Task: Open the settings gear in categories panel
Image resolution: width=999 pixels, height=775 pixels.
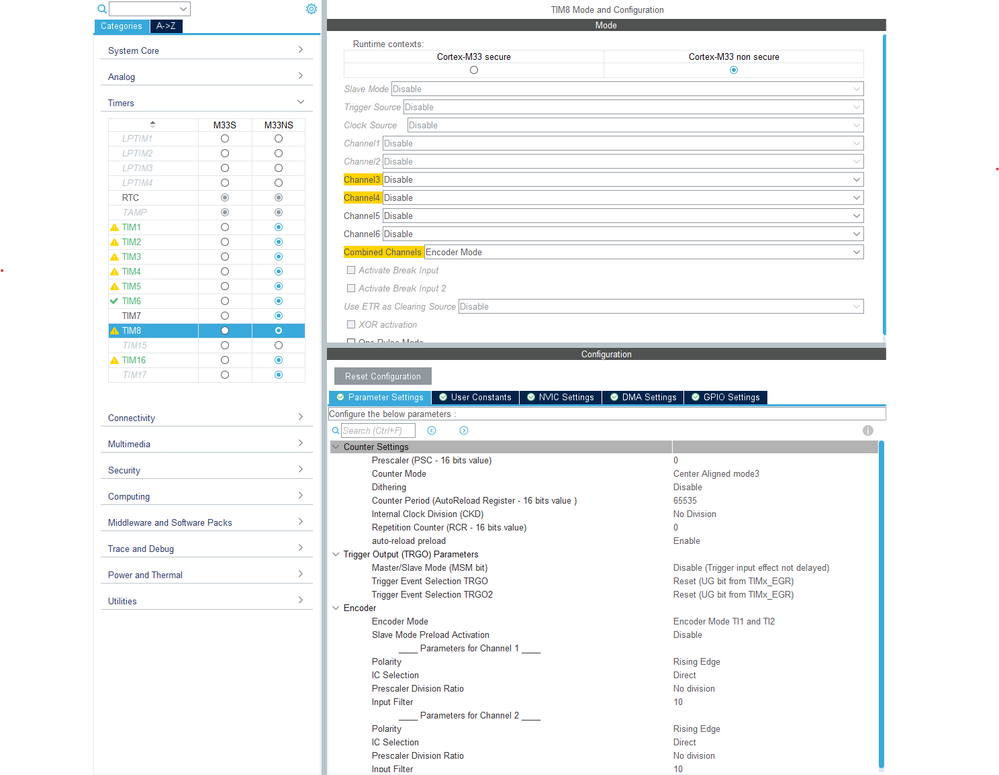Action: [x=311, y=9]
